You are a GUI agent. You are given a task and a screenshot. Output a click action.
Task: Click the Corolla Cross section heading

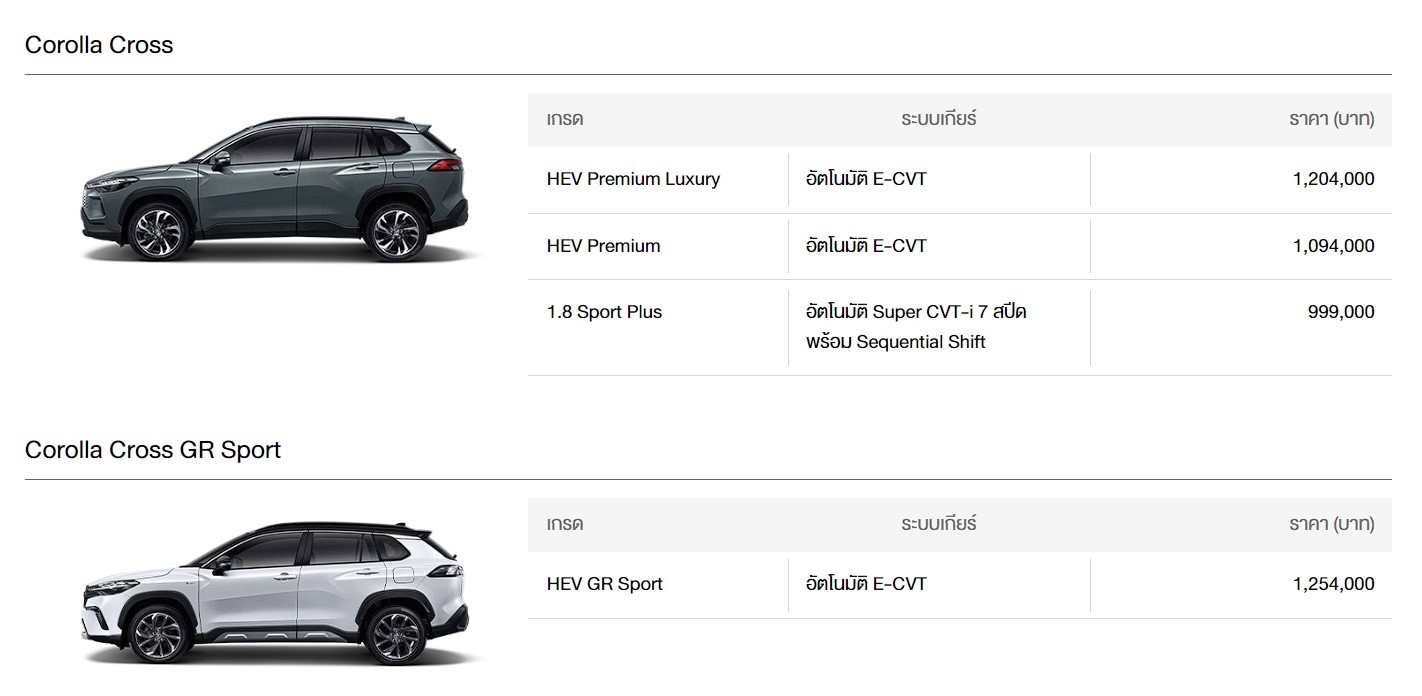[99, 45]
